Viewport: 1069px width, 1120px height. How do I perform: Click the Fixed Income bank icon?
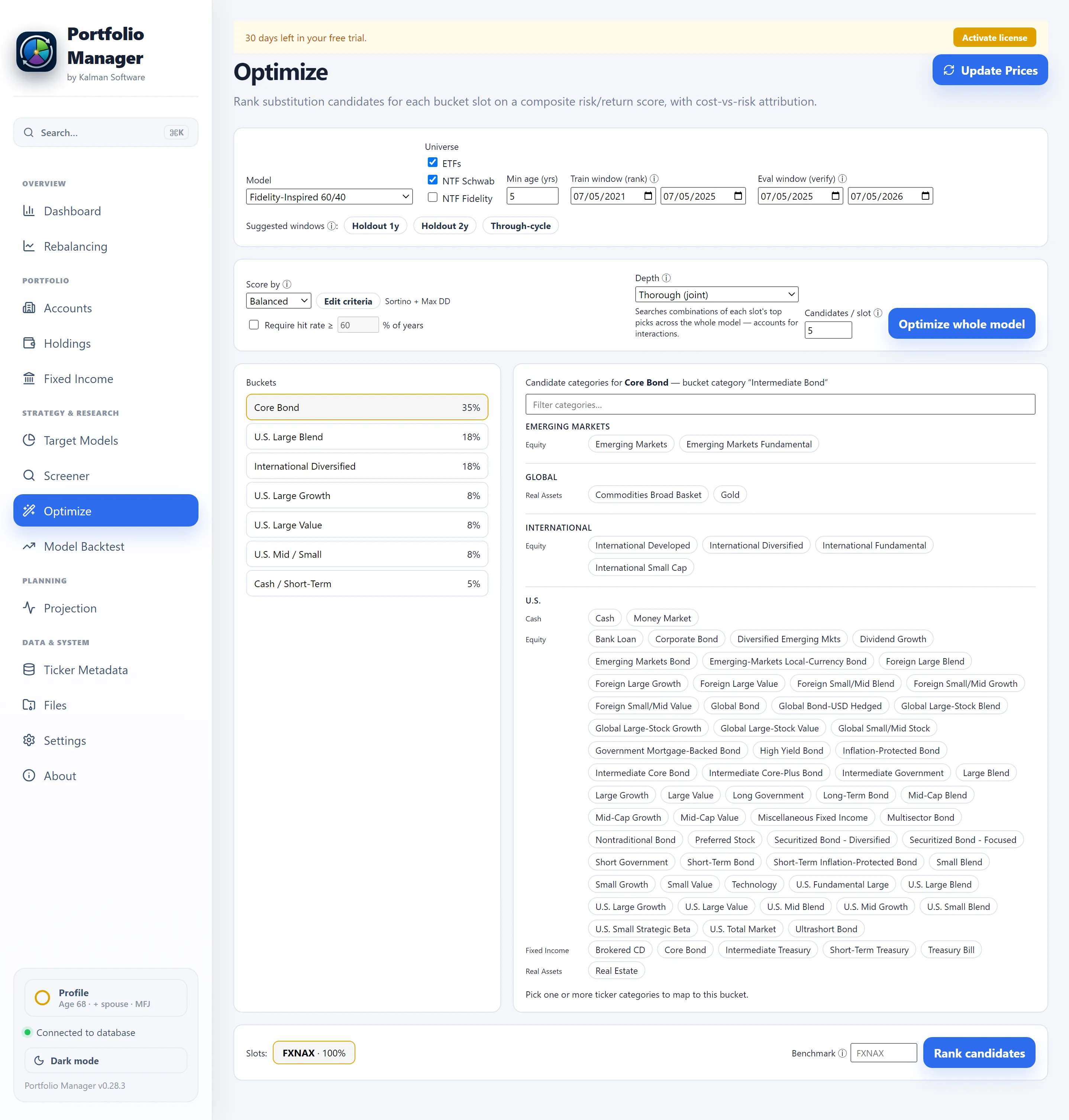[x=29, y=379]
